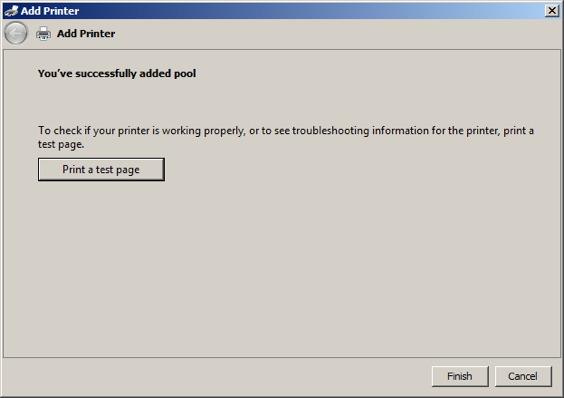
Task: Click the small printer icon in title bar
Action: pyautogui.click(x=11, y=11)
